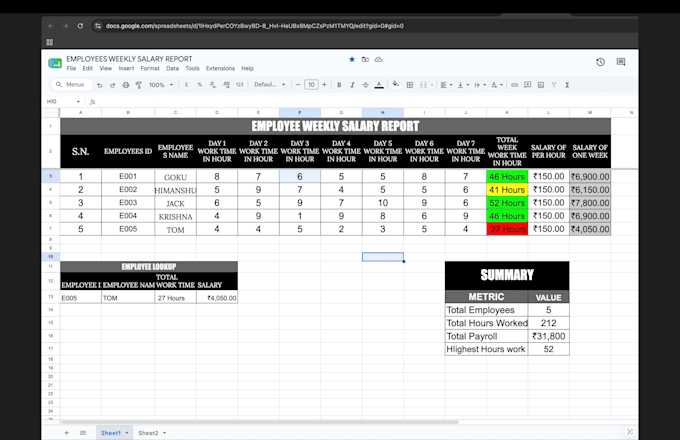Click the undo arrow

pyautogui.click(x=100, y=85)
